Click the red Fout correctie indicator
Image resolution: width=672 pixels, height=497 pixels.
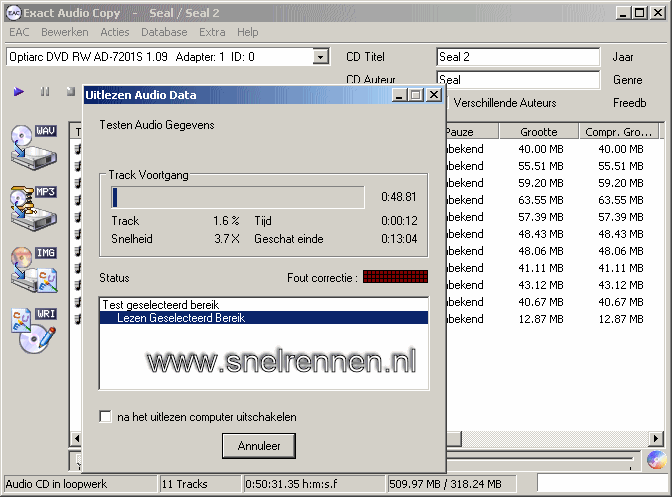coord(395,277)
